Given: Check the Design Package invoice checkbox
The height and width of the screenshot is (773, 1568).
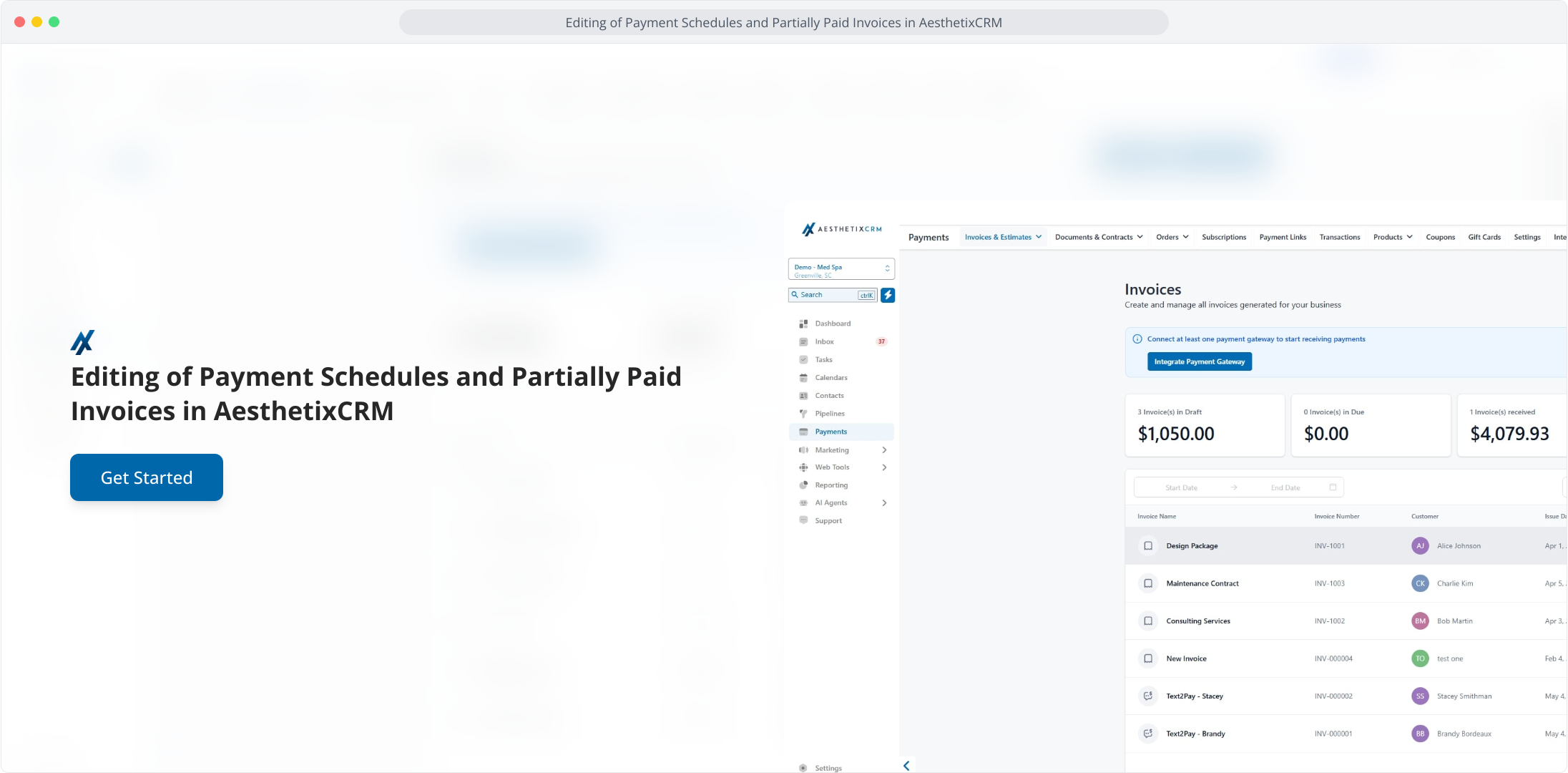Looking at the screenshot, I should tap(1148, 546).
